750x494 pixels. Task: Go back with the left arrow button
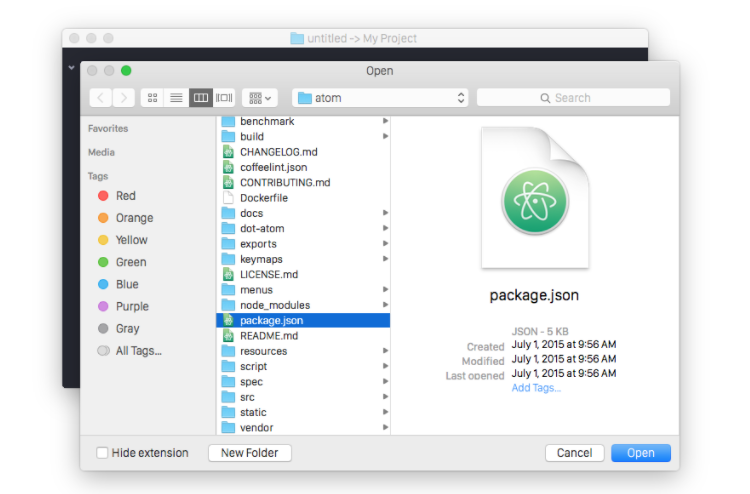coord(101,98)
